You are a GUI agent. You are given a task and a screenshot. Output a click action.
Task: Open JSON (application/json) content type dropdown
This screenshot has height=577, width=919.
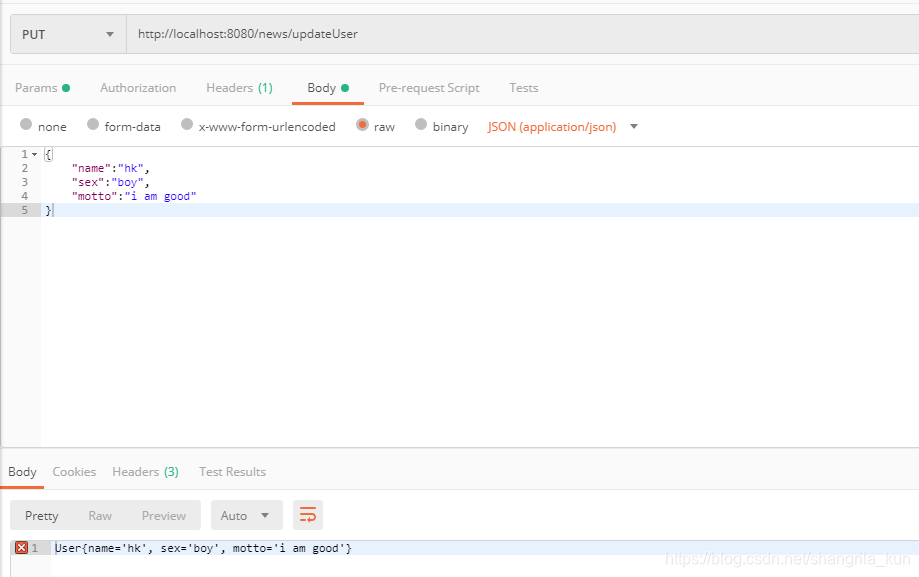tap(563, 127)
